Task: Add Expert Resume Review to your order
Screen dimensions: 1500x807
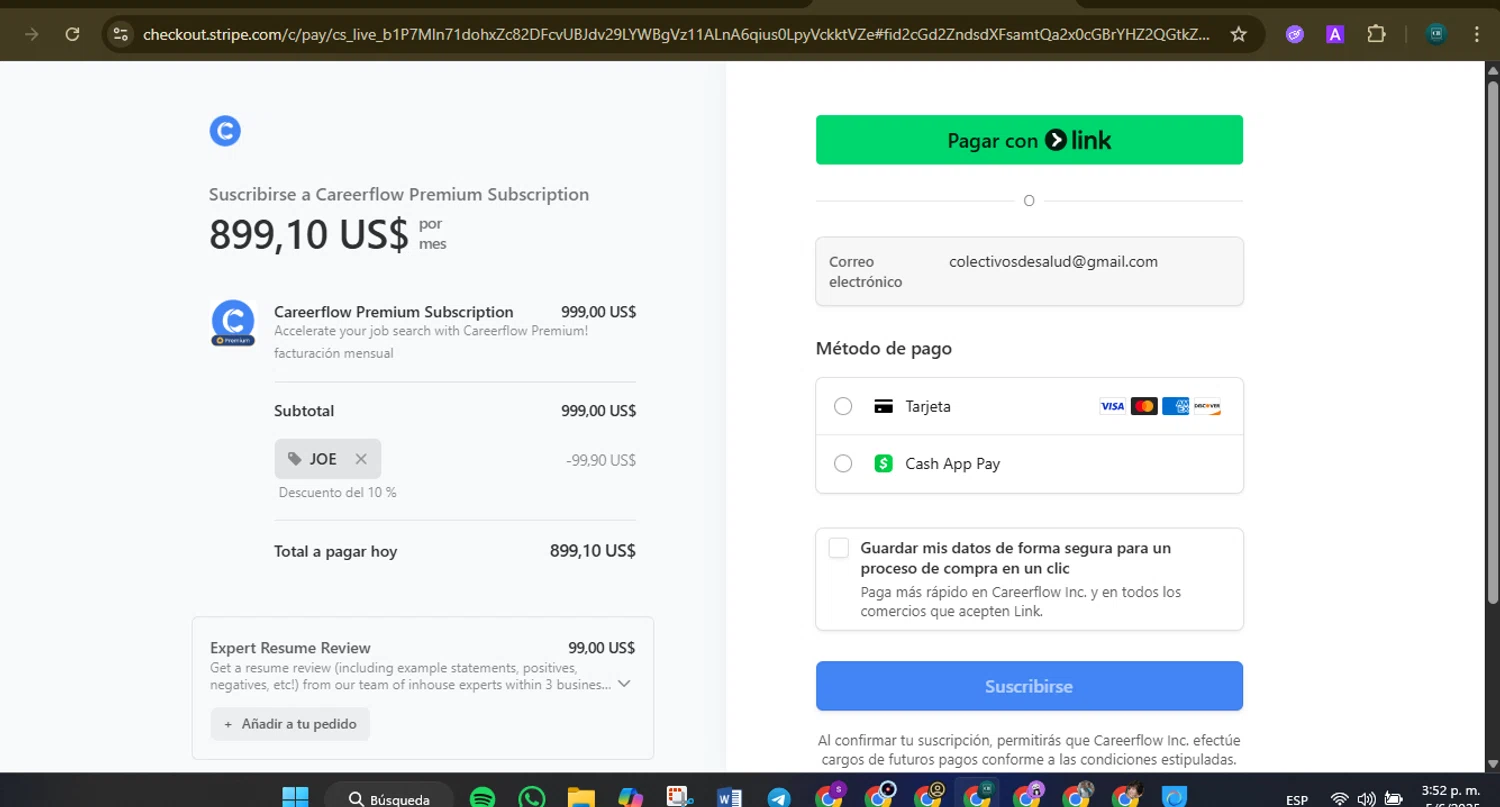Action: (290, 724)
